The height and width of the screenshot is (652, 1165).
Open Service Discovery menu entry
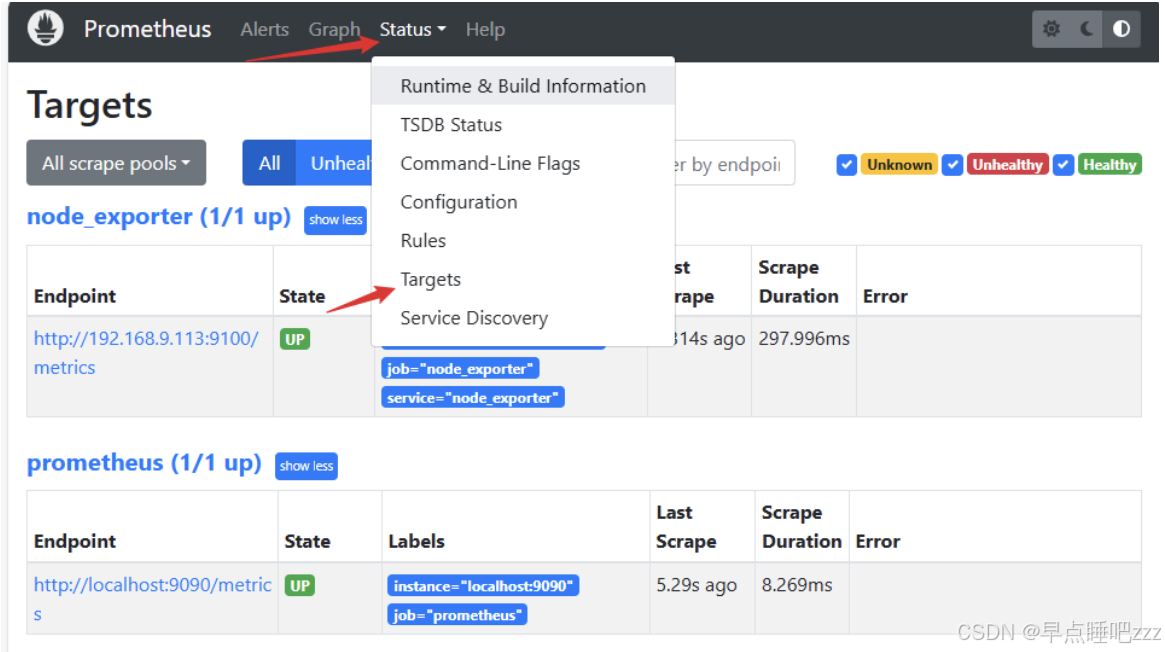tap(523, 318)
